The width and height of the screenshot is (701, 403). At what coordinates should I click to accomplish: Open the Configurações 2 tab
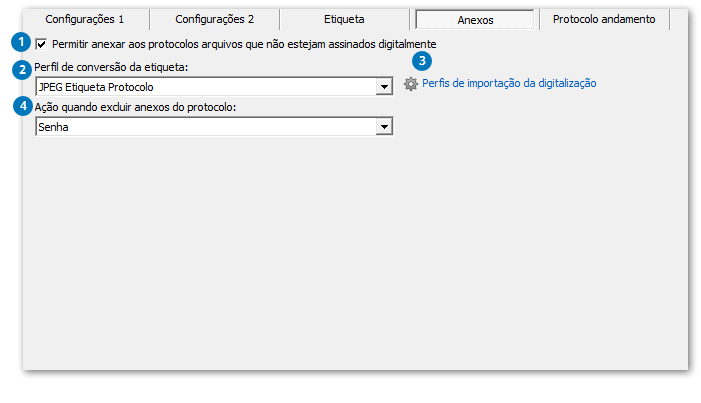(x=214, y=19)
